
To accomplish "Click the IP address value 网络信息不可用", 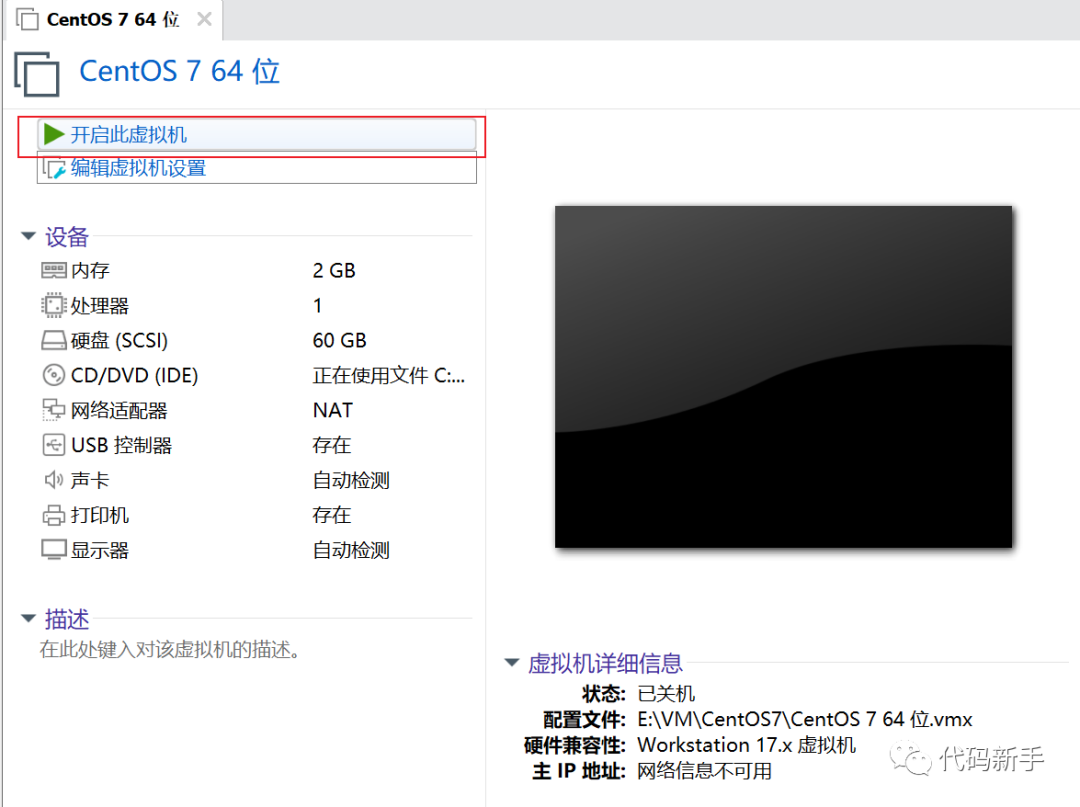I will [x=705, y=771].
